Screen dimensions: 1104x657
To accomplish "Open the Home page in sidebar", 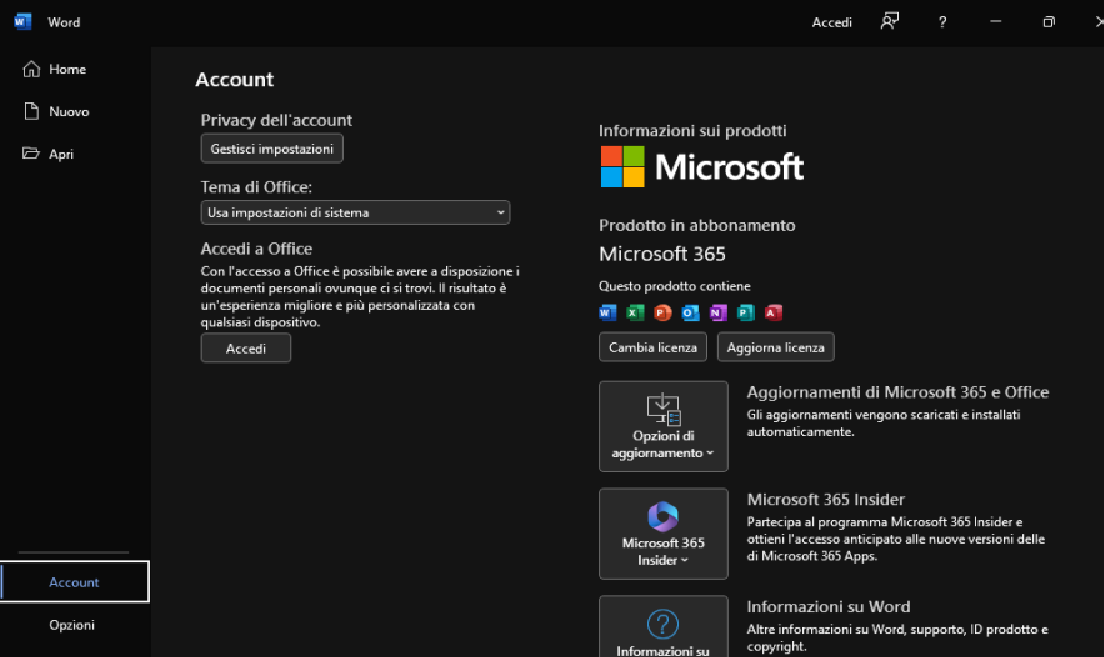I will (x=75, y=69).
